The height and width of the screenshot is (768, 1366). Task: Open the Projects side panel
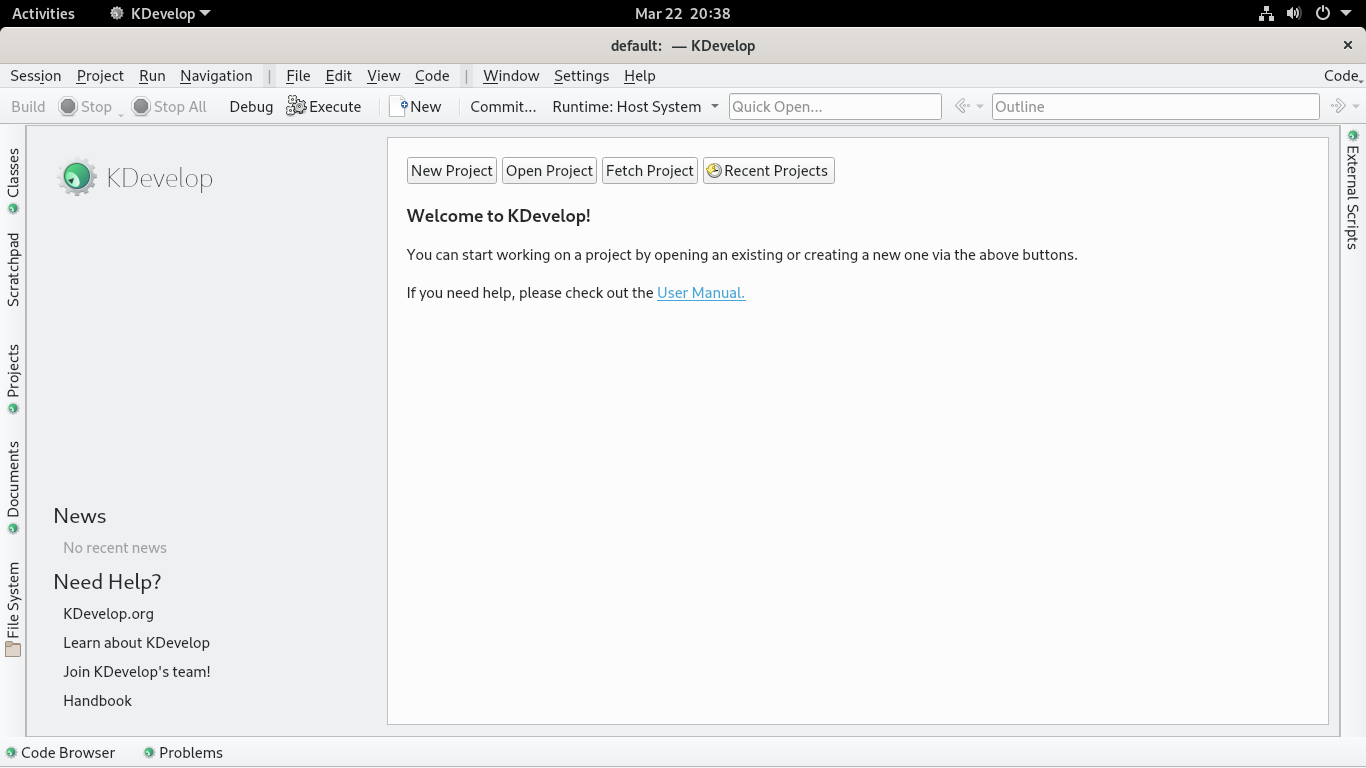(13, 379)
